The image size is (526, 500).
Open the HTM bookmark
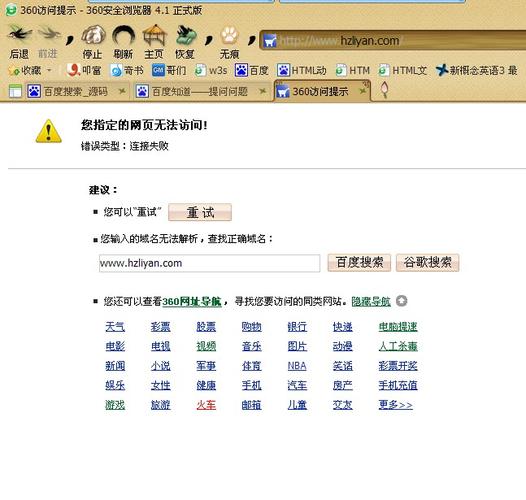pyautogui.click(x=353, y=70)
